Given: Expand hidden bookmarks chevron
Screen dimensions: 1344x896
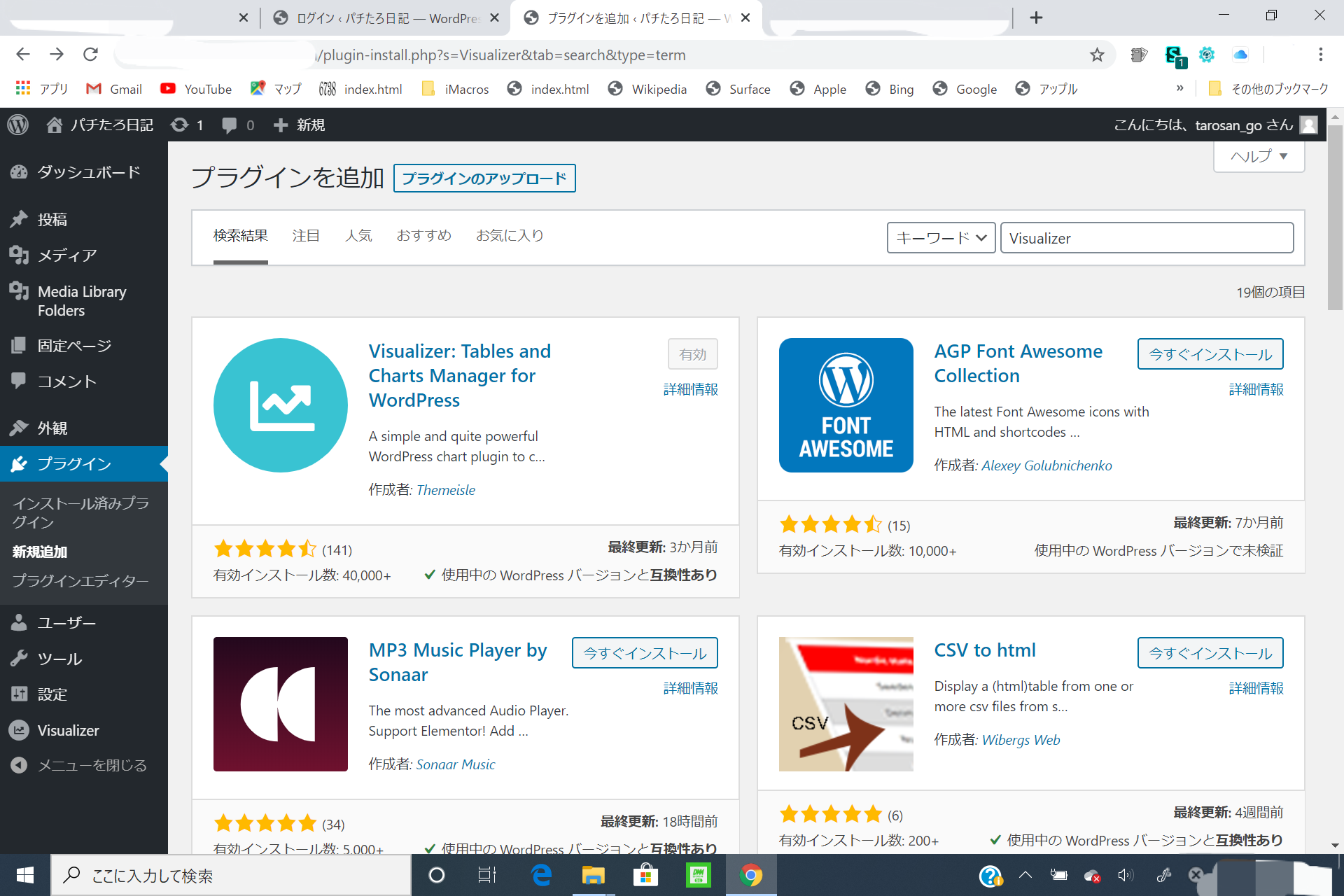Looking at the screenshot, I should pos(1180,88).
